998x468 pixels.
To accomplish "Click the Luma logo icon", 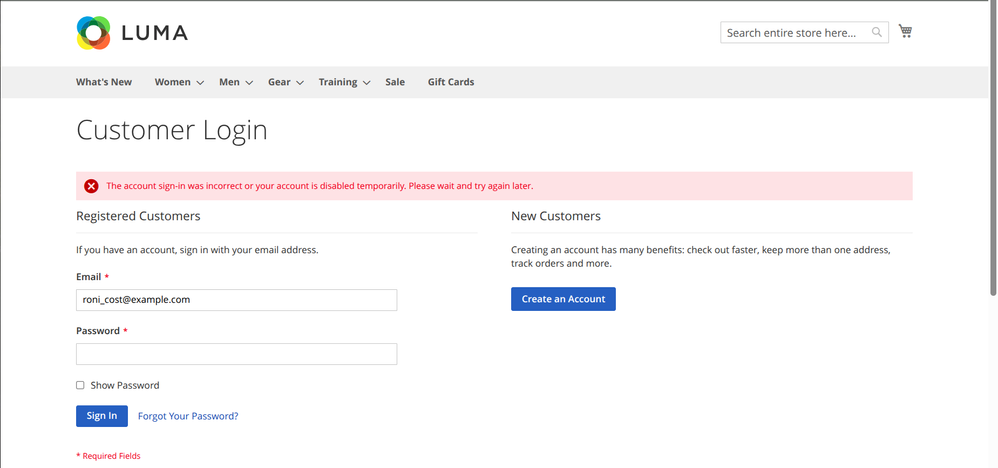I will pyautogui.click(x=93, y=33).
